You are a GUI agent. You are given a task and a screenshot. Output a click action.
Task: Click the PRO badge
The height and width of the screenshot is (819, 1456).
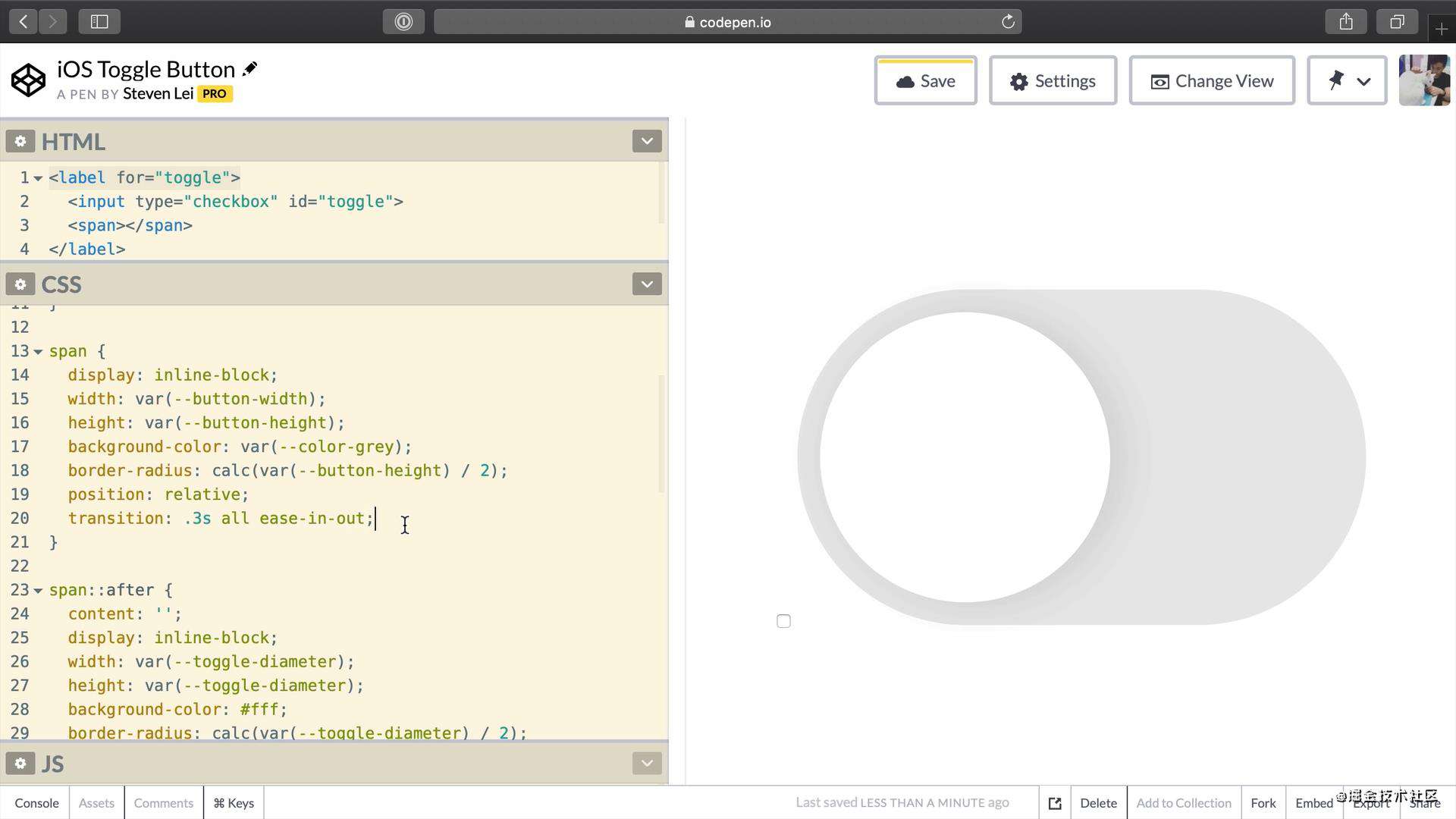(215, 93)
